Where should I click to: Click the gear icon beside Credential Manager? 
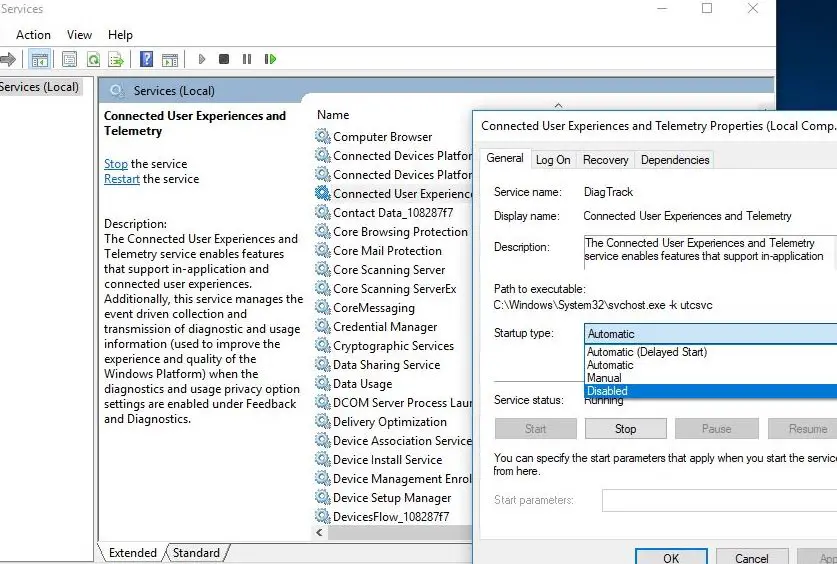322,326
